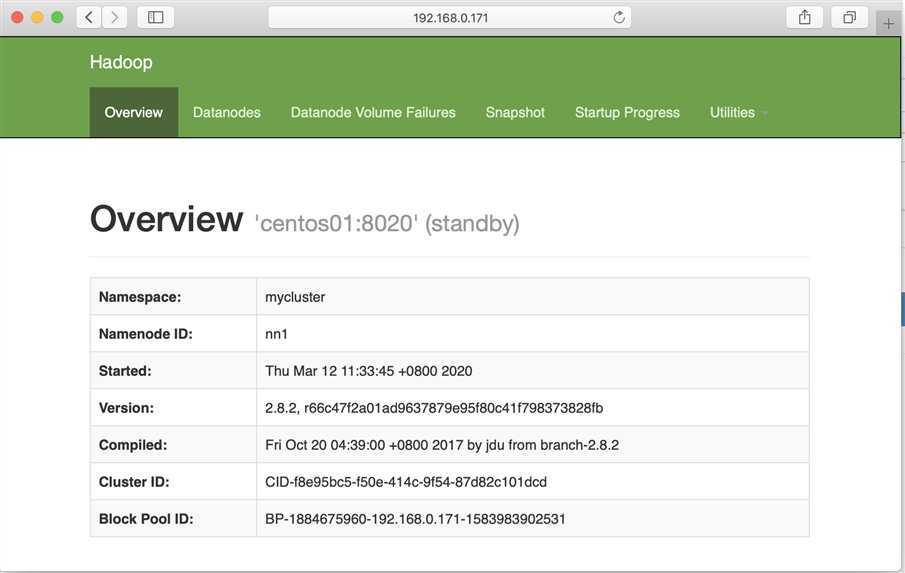Click the 'Version:' row label

click(126, 408)
